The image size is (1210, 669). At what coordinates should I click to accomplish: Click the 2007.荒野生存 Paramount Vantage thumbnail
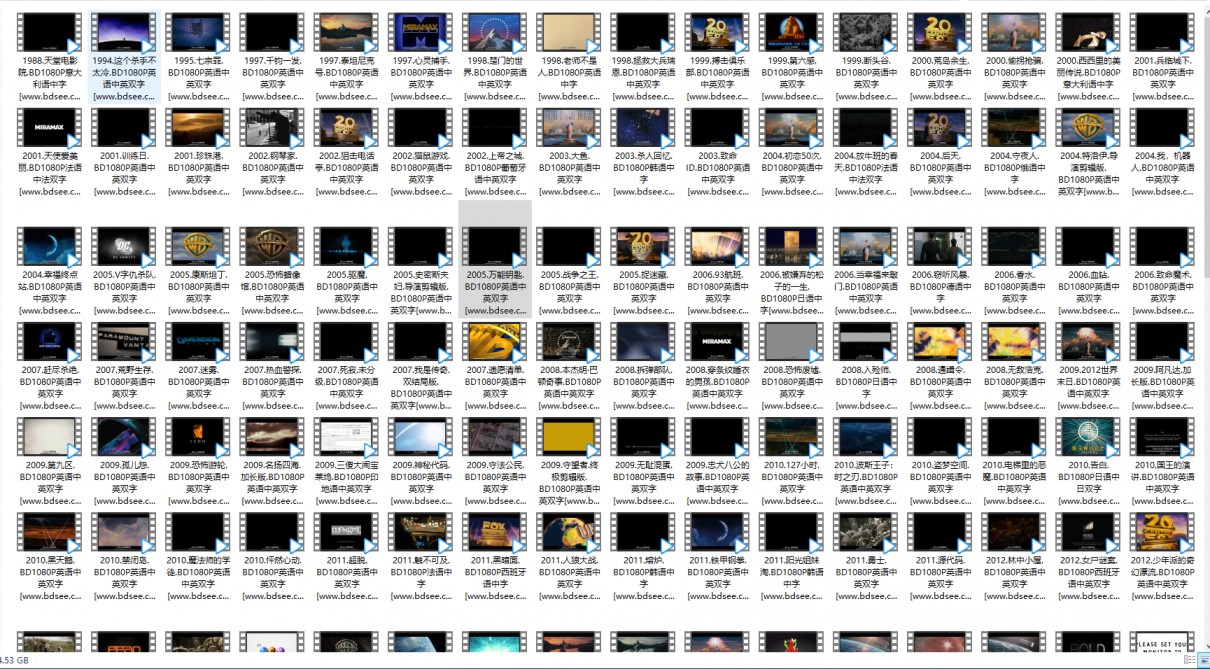tap(124, 342)
